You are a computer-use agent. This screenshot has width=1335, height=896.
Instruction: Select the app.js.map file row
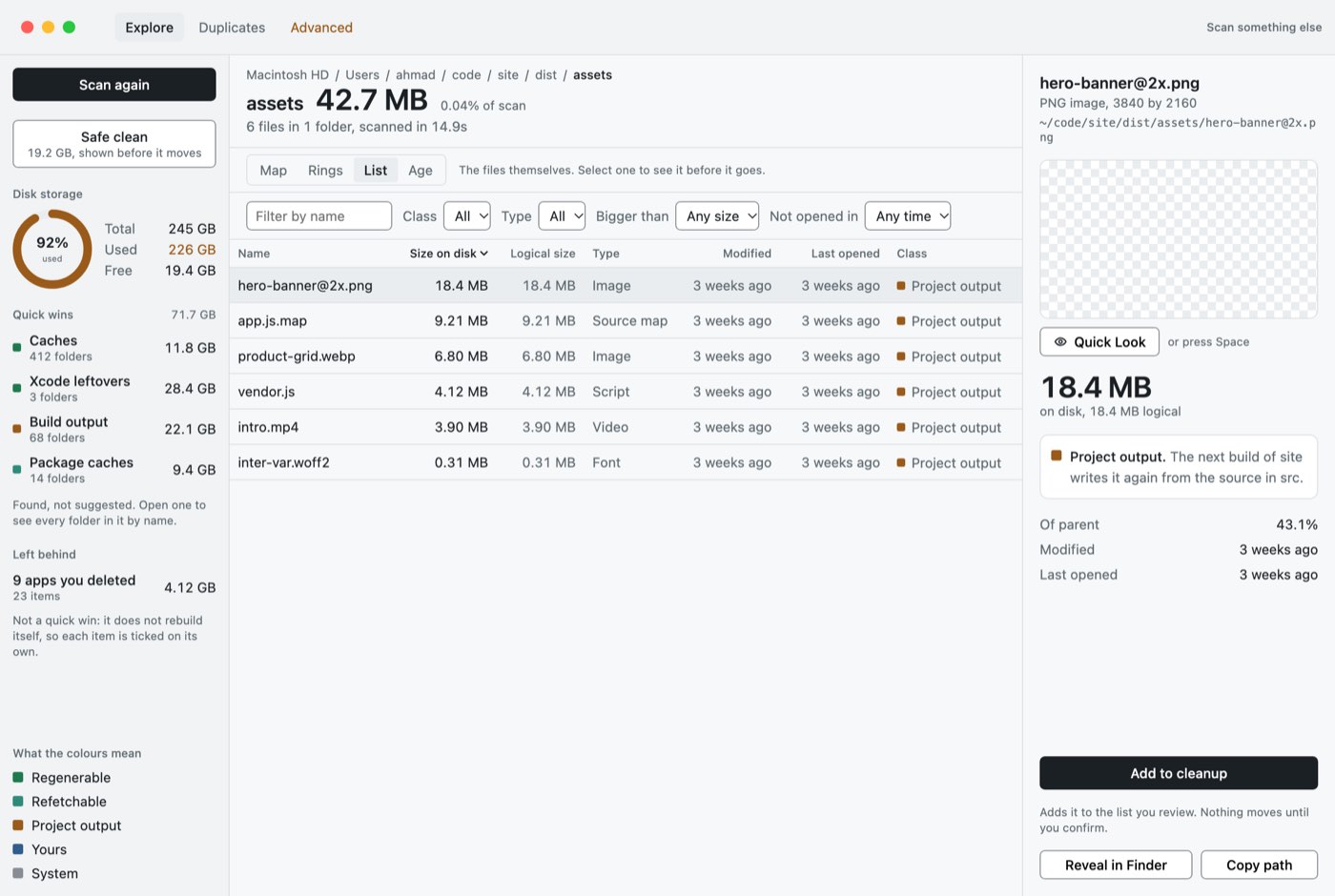626,321
